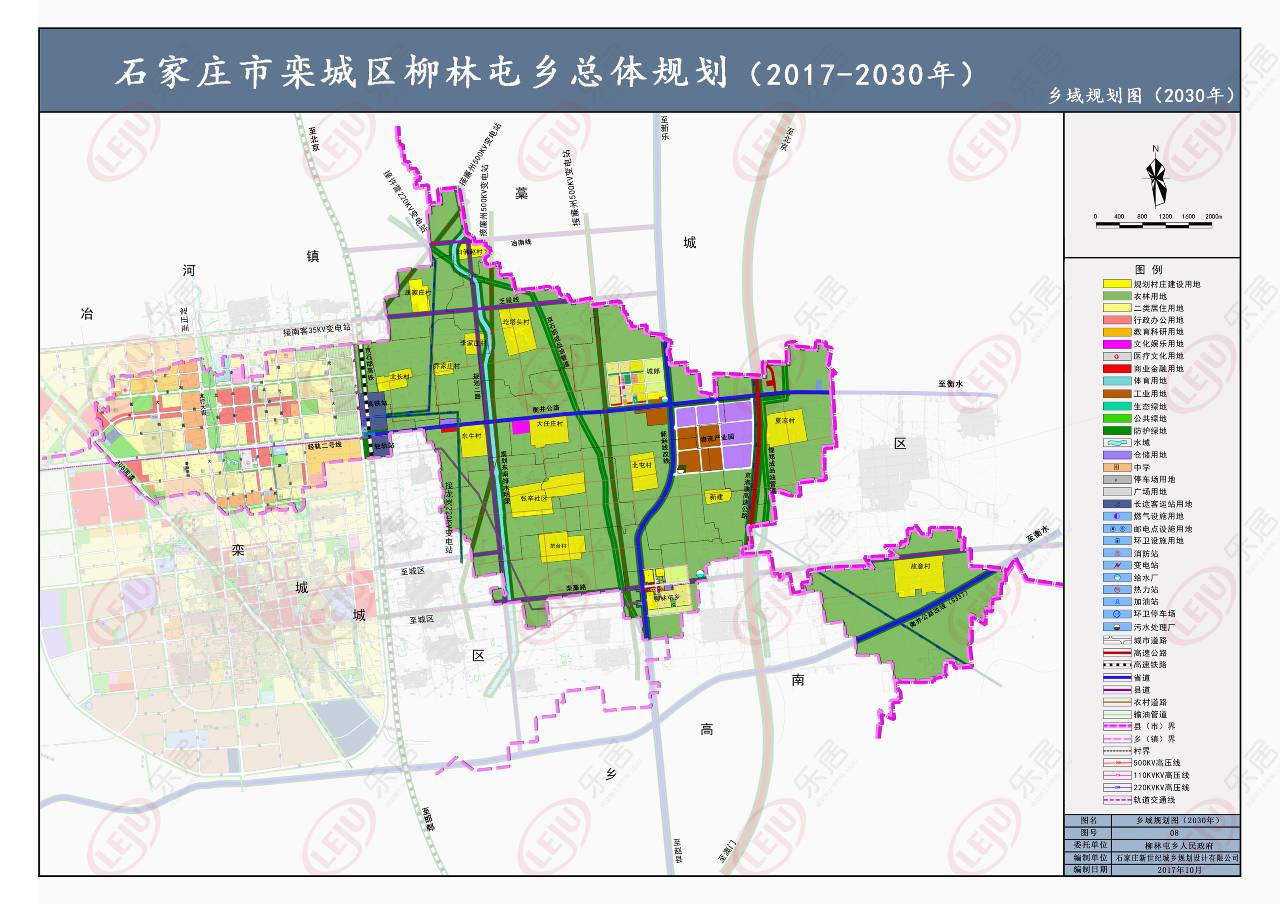Viewport: 1280px width, 904px height.
Task: Click the 220KV高压线 legend symbol
Action: [1117, 787]
